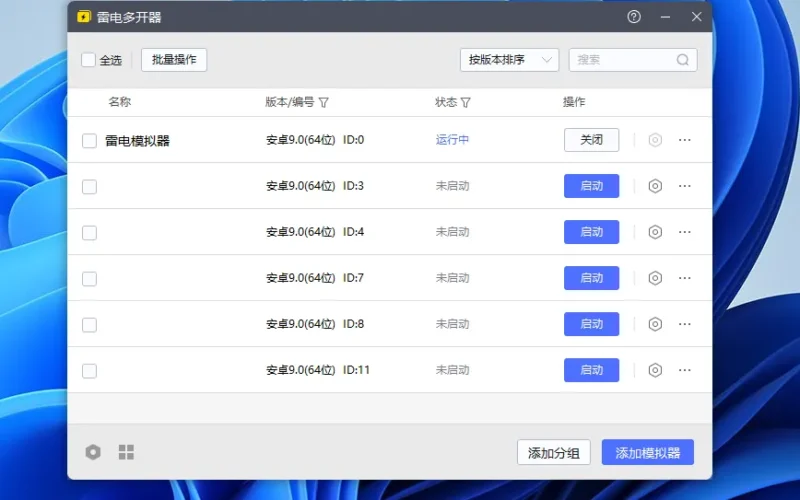The image size is (800, 500).
Task: Open more options menu for ID:7 row
Action: pos(685,278)
